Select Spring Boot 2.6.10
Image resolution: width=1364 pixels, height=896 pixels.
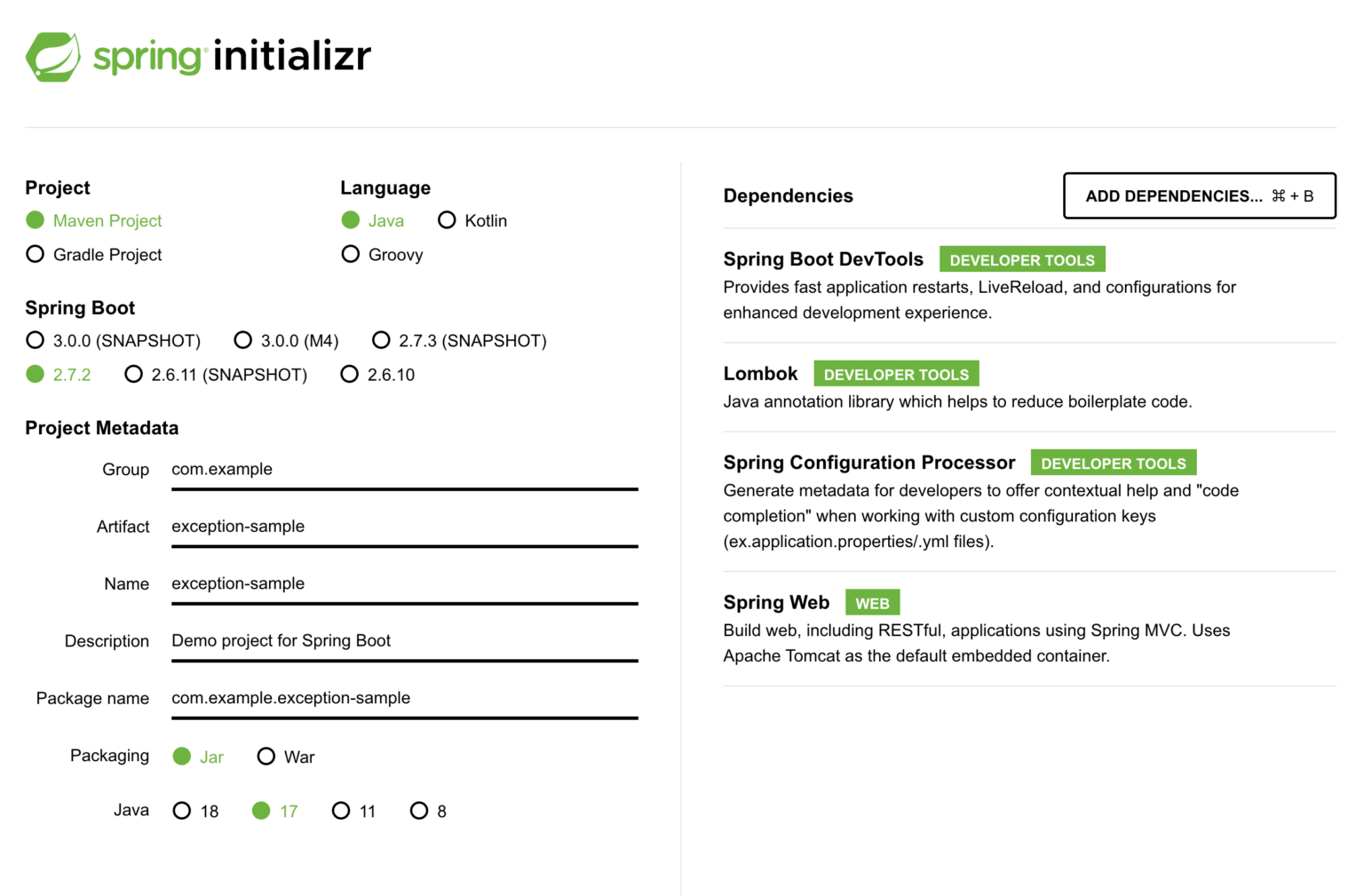(x=349, y=374)
